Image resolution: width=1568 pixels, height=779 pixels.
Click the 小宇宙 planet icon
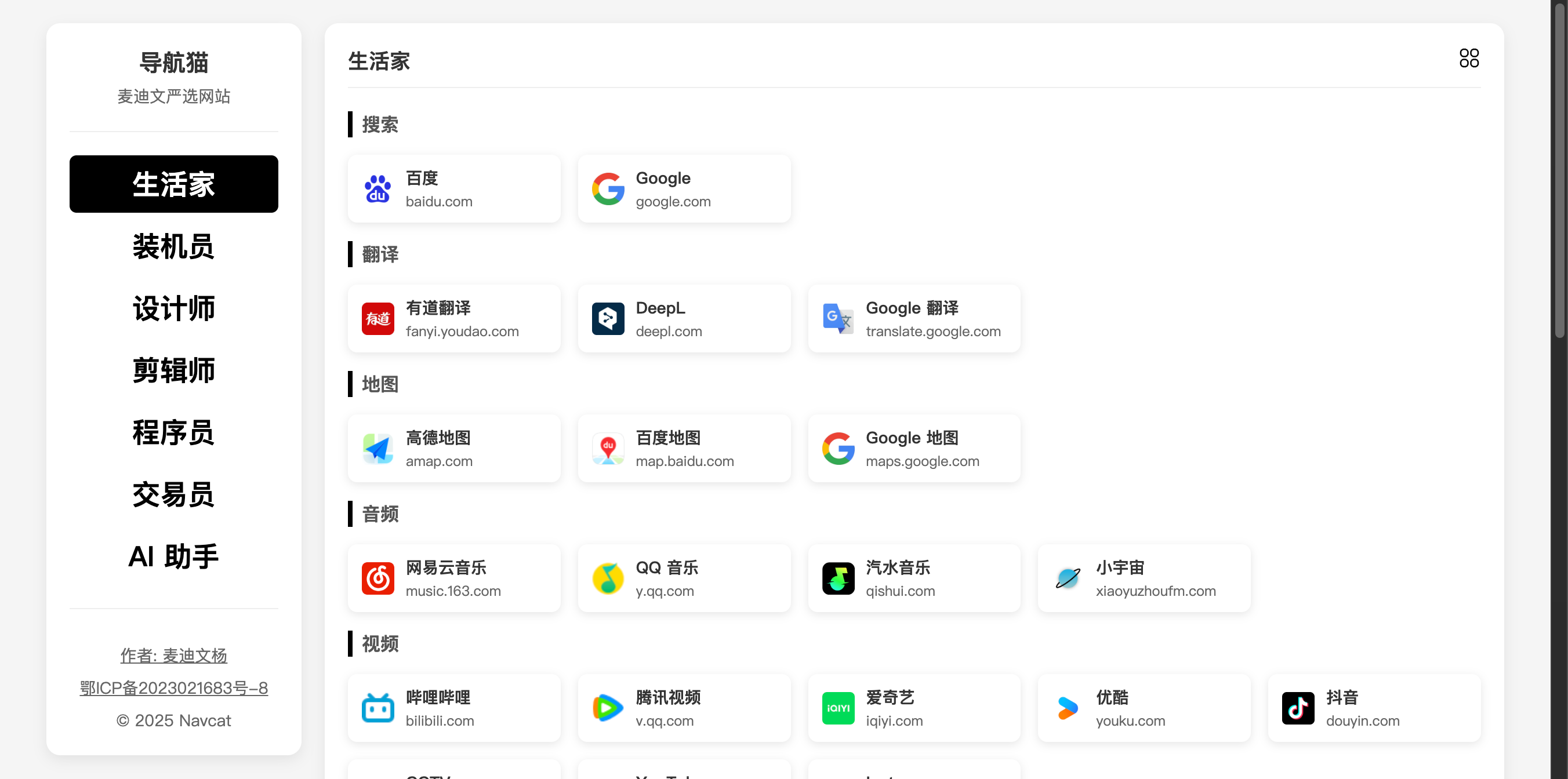point(1068,578)
